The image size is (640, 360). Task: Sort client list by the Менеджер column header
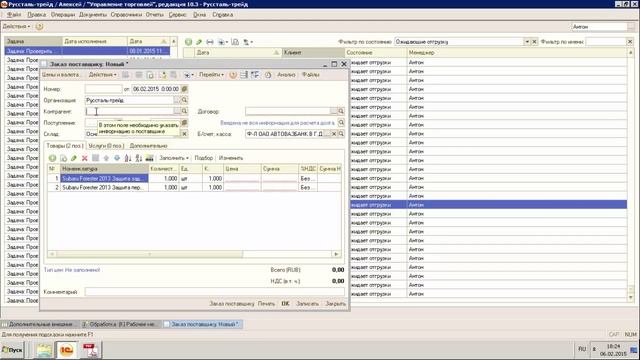516,53
